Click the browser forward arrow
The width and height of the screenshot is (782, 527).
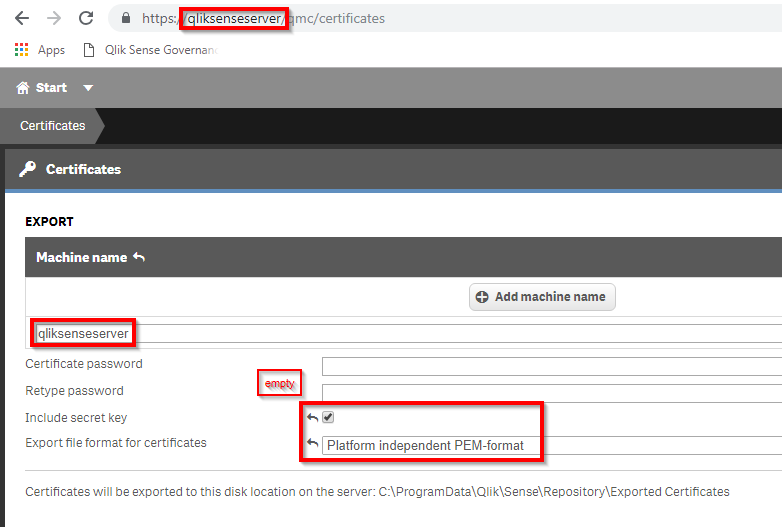tap(53, 18)
